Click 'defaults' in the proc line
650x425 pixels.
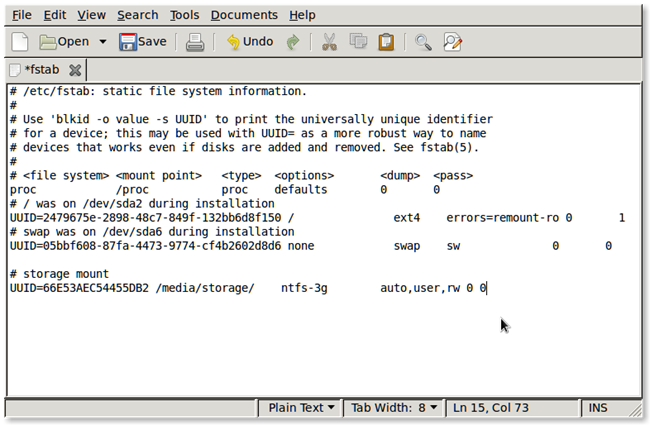301,189
